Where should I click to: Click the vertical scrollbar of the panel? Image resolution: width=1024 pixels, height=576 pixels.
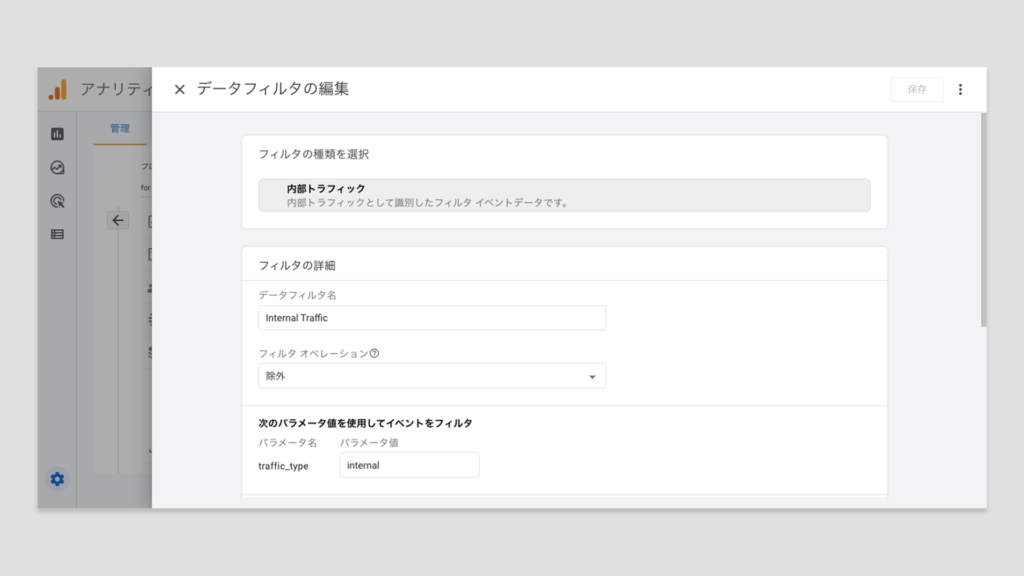coord(983,220)
